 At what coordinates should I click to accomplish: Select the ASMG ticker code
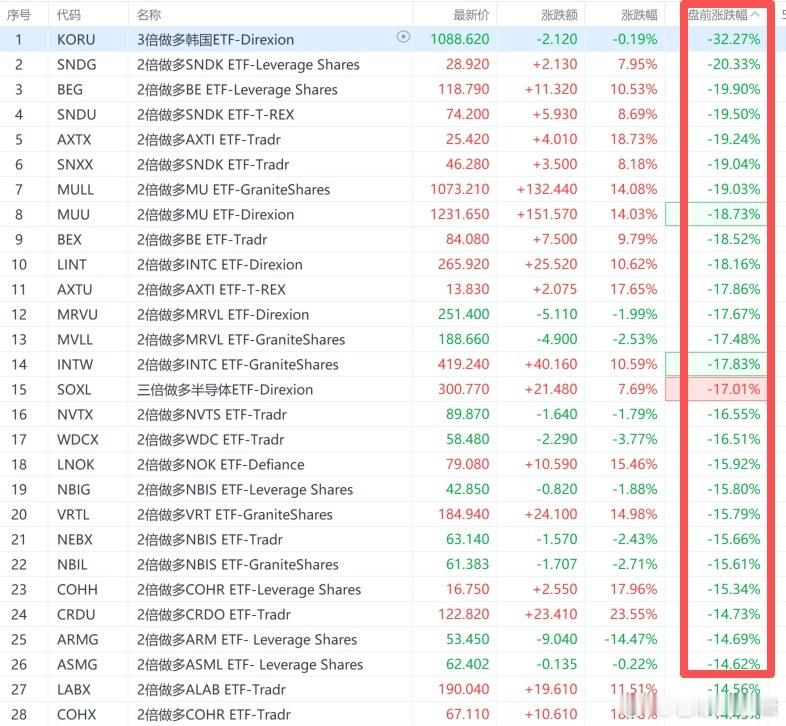tap(77, 665)
